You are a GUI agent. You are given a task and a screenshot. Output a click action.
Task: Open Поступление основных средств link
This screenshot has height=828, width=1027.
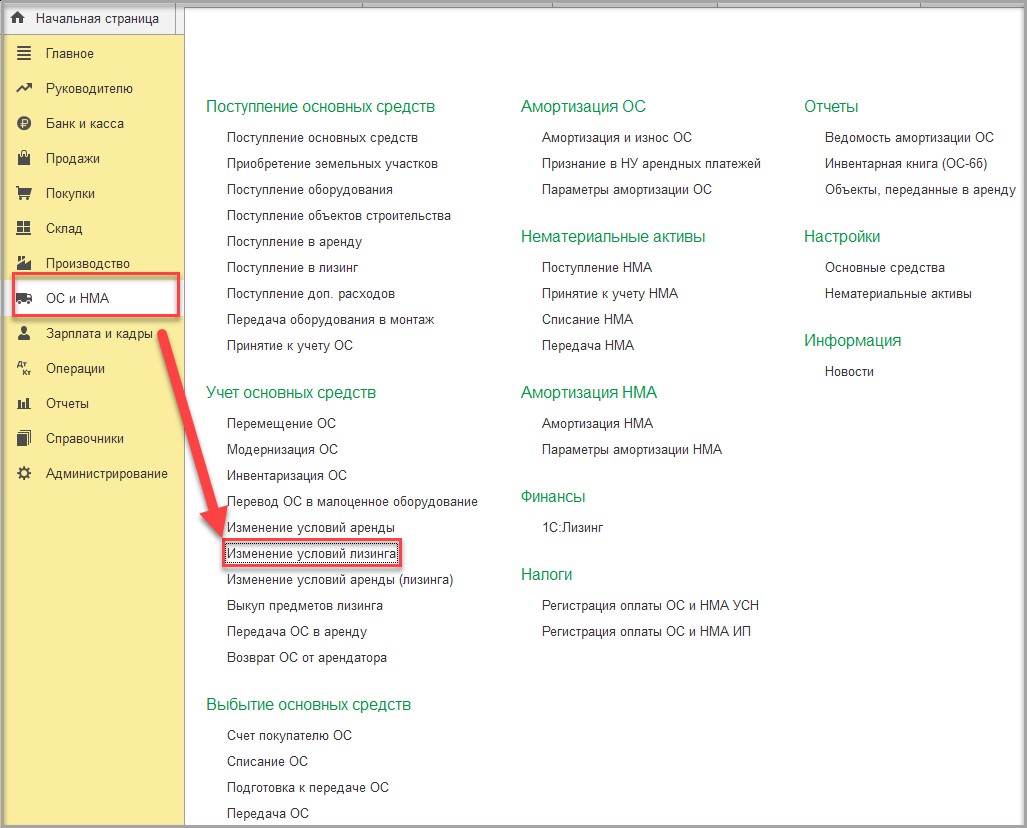[x=322, y=138]
